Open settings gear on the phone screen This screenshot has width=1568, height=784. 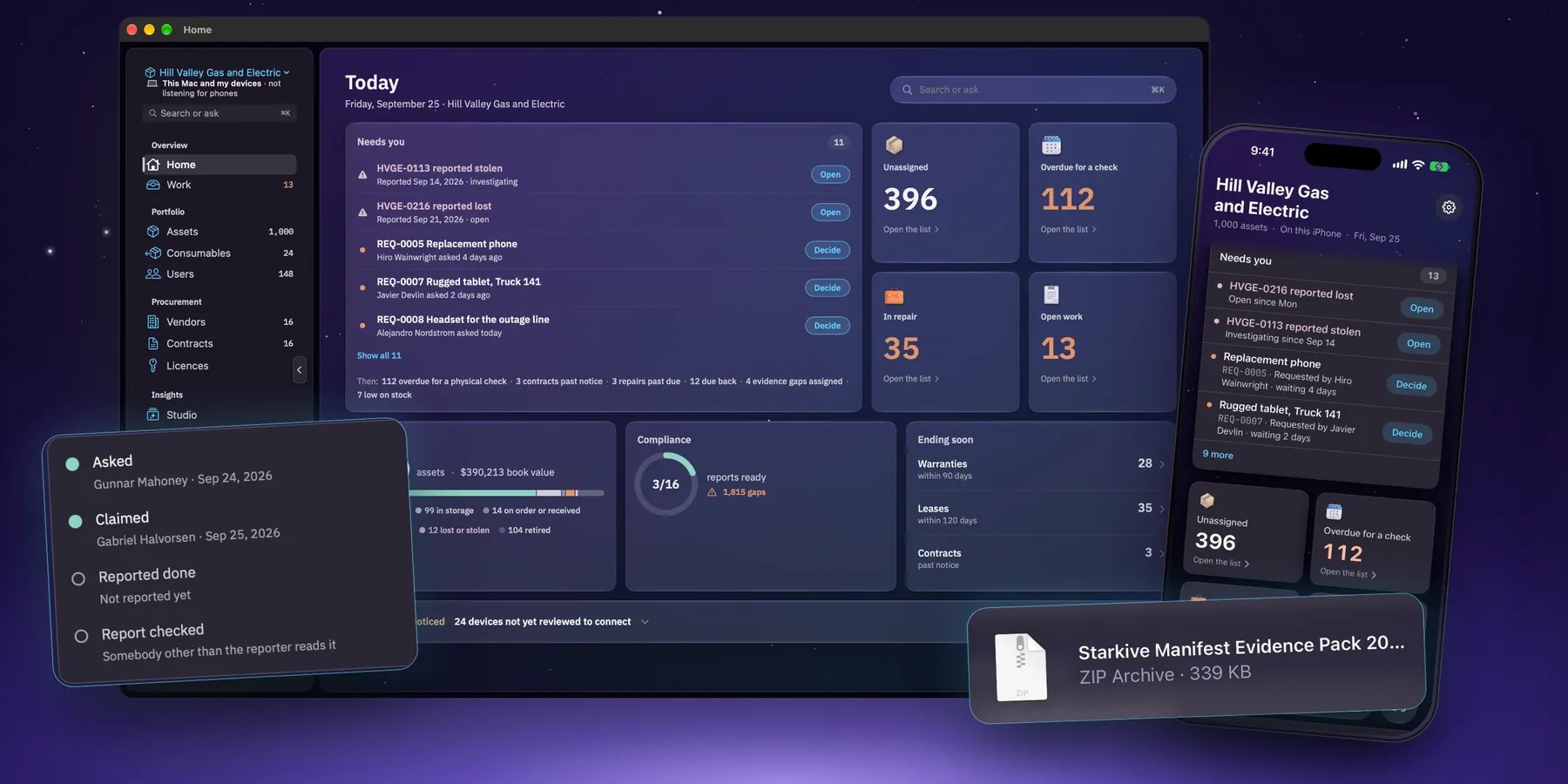coord(1449,207)
